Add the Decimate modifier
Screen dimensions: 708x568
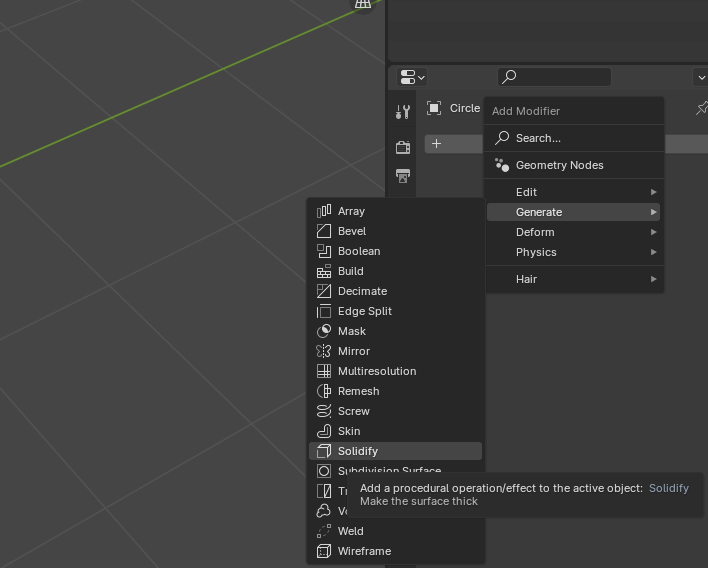(x=396, y=291)
